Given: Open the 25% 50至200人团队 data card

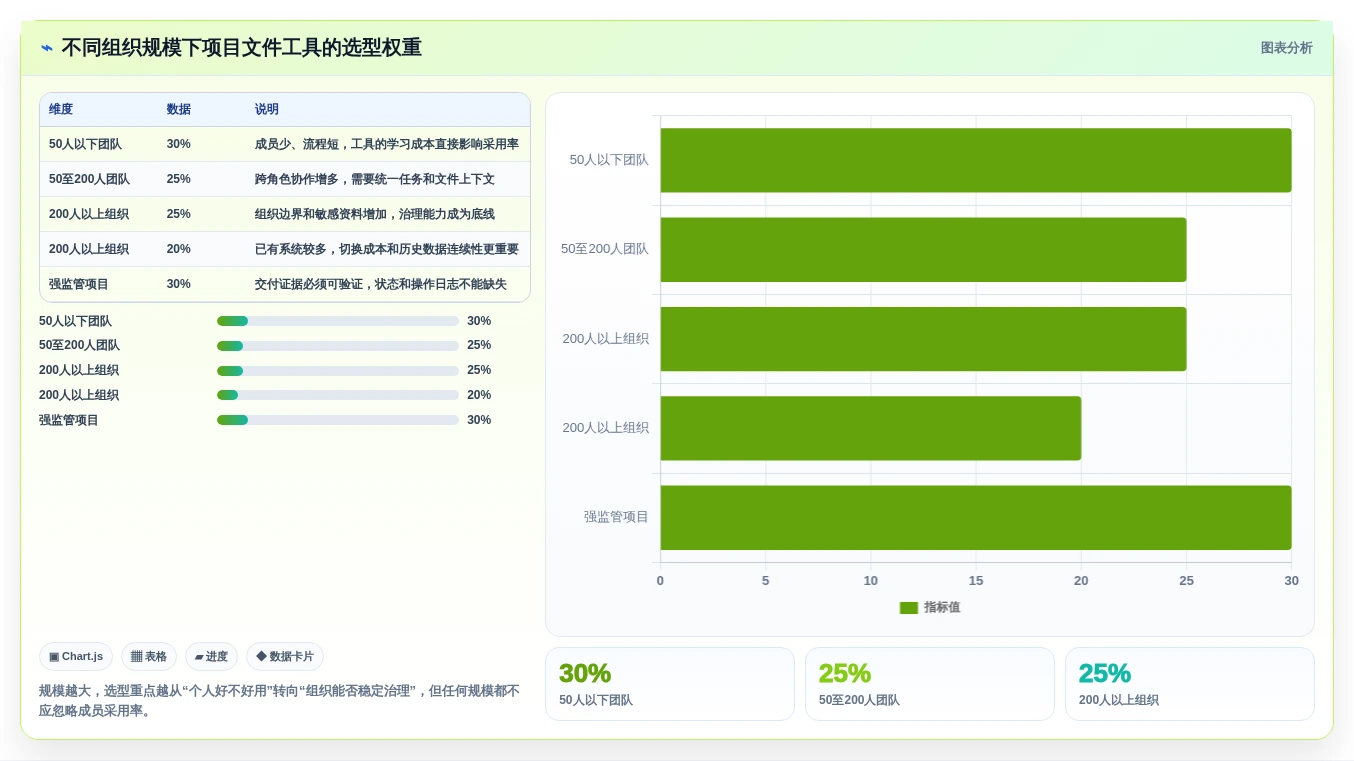Looking at the screenshot, I should pos(930,684).
